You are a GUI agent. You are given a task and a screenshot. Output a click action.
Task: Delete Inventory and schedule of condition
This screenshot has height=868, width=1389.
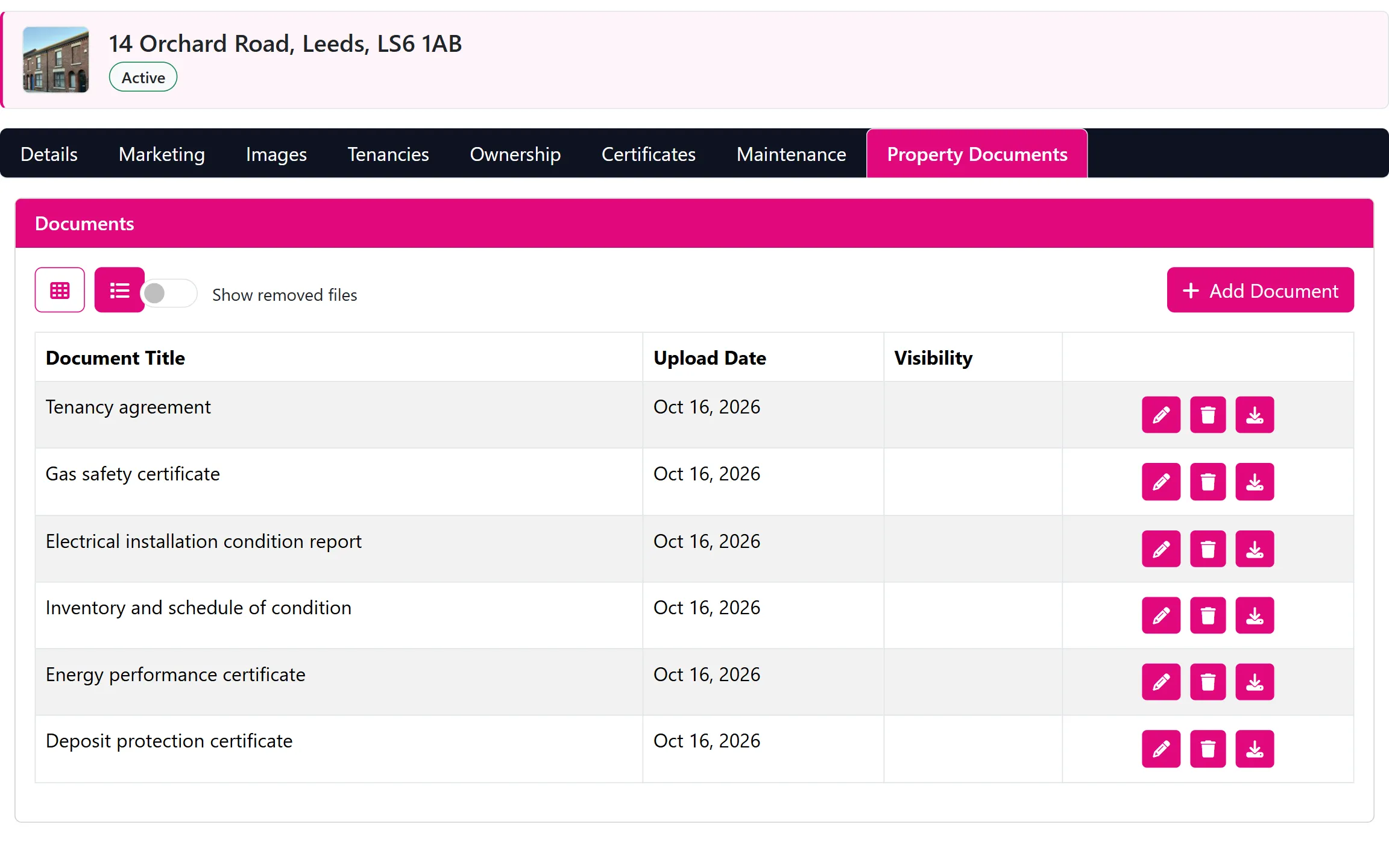click(1208, 615)
